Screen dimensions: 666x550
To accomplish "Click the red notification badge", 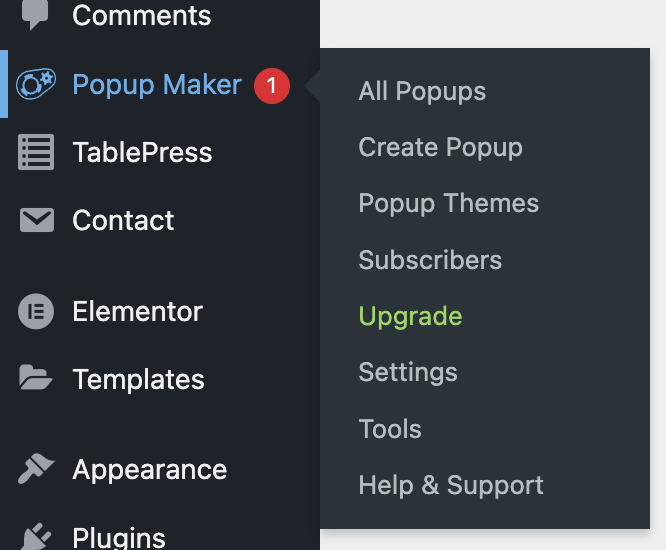I will 272,86.
